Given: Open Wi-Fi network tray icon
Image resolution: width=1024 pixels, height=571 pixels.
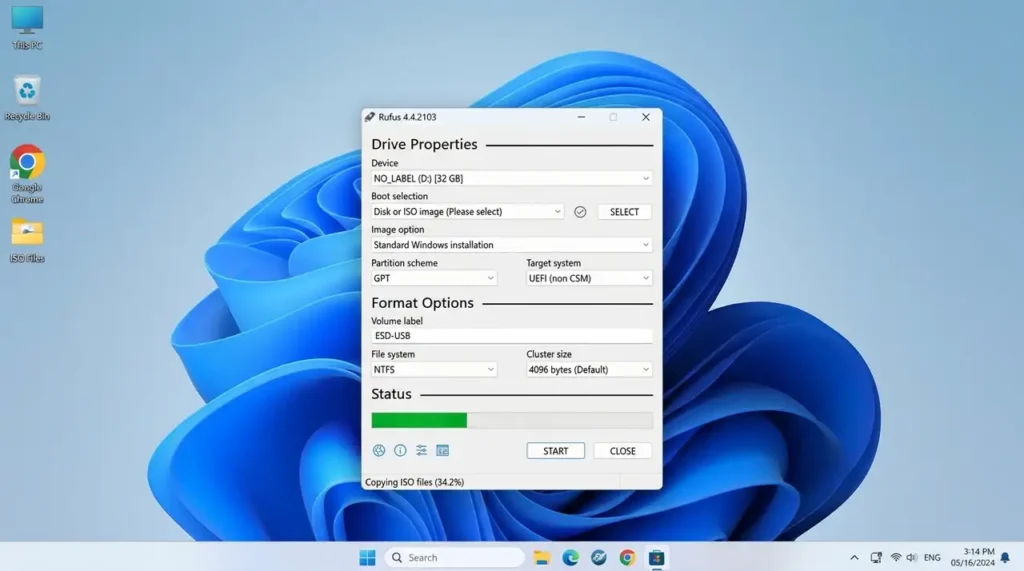Looking at the screenshot, I should coord(896,557).
